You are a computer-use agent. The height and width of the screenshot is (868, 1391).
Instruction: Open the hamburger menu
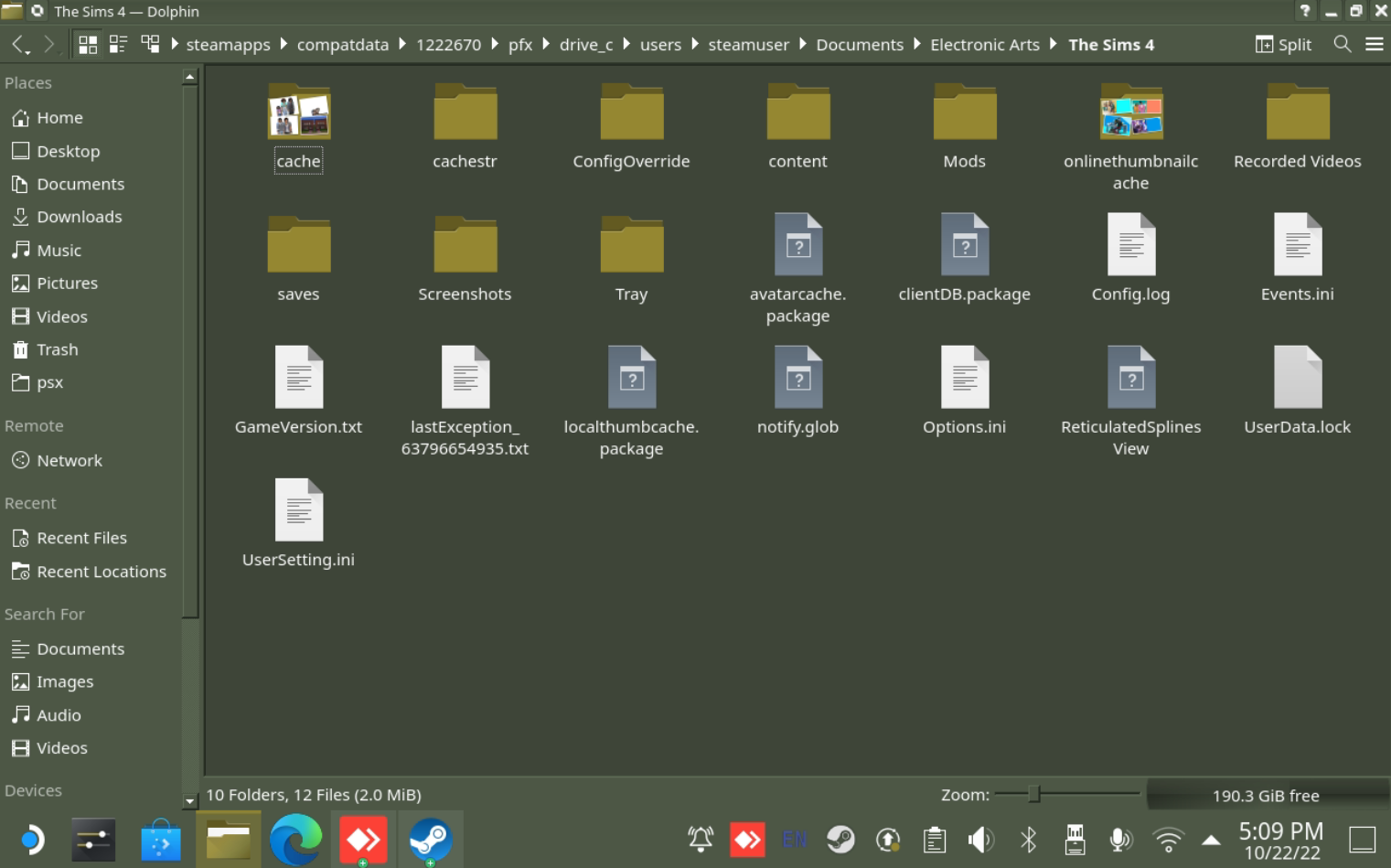click(x=1374, y=44)
